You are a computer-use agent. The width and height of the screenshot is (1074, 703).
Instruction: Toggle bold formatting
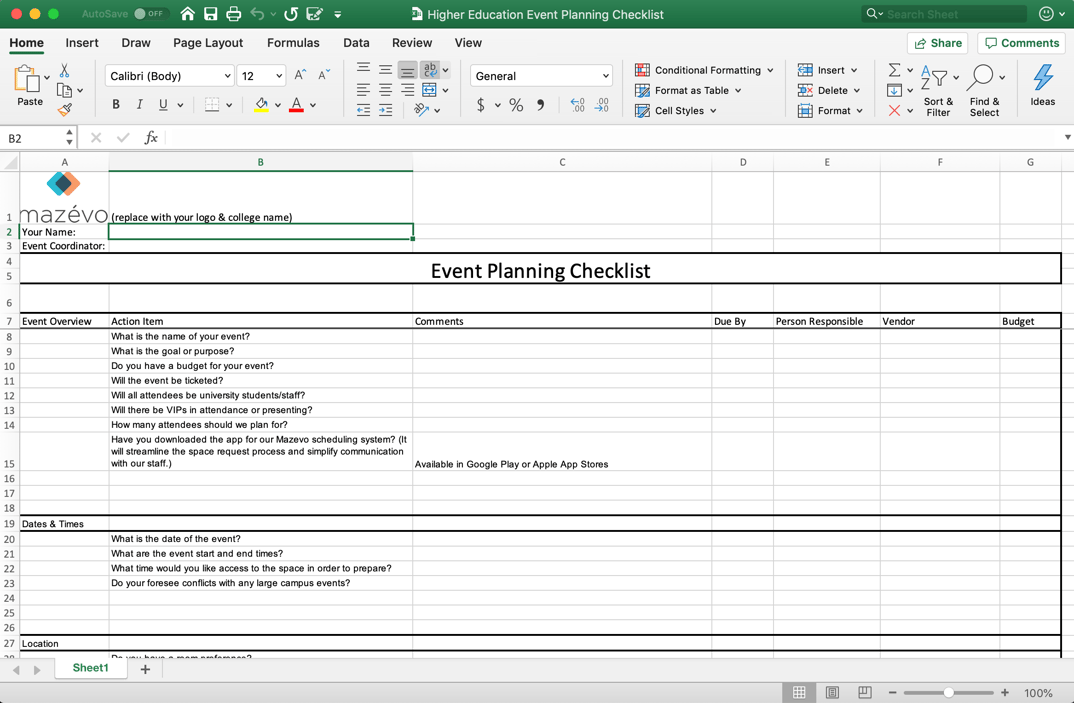point(115,104)
